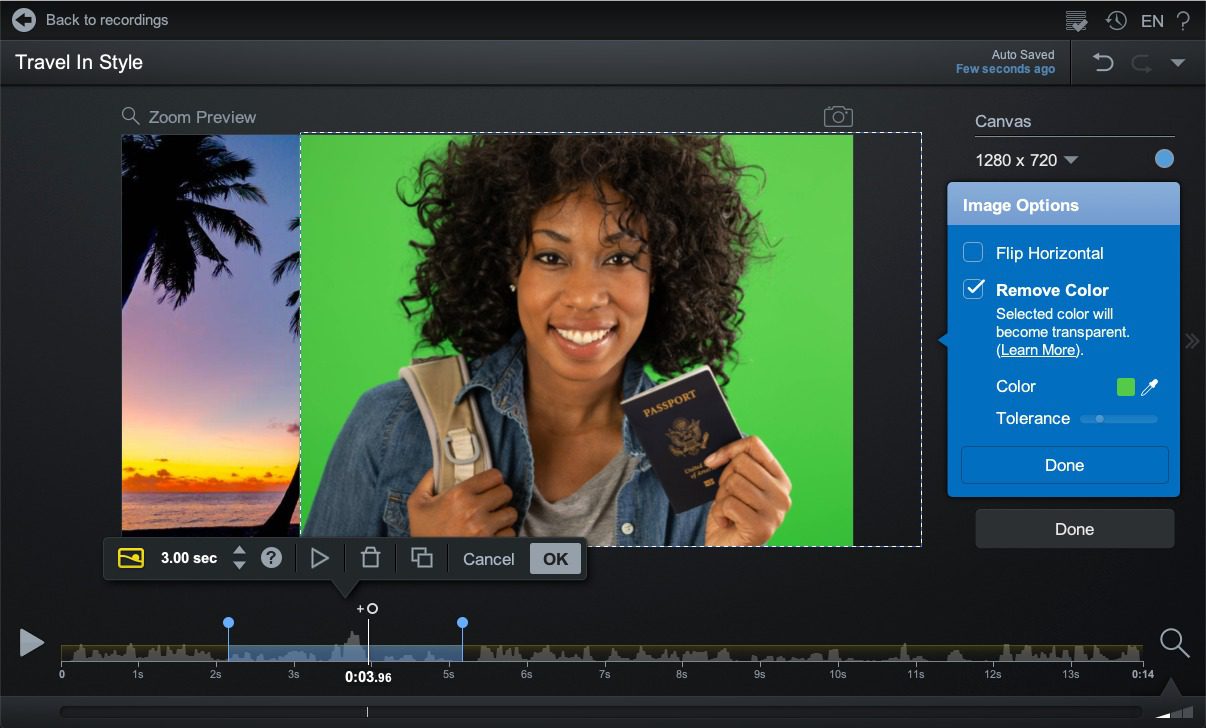Confirm the color removal by clicking OK
Image resolution: width=1206 pixels, height=728 pixels.
pyautogui.click(x=555, y=559)
